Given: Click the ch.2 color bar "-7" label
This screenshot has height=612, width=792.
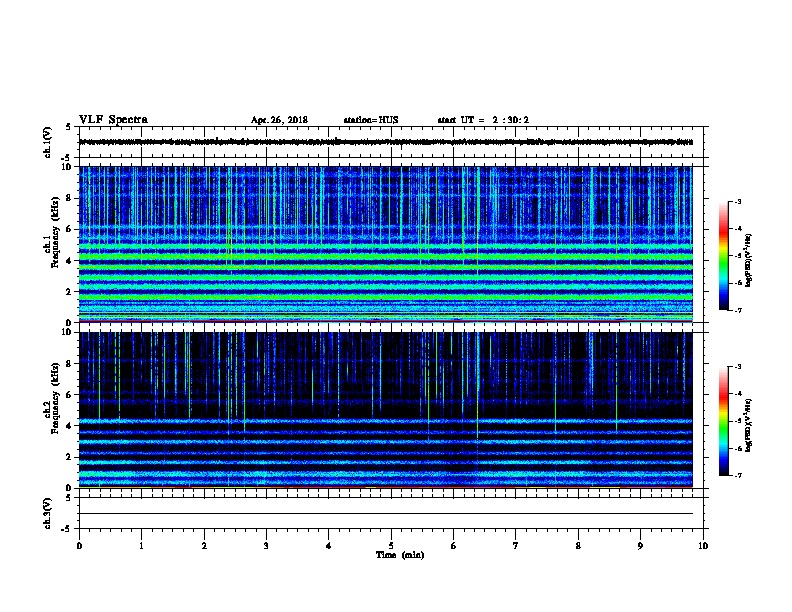Looking at the screenshot, I should click(x=738, y=475).
